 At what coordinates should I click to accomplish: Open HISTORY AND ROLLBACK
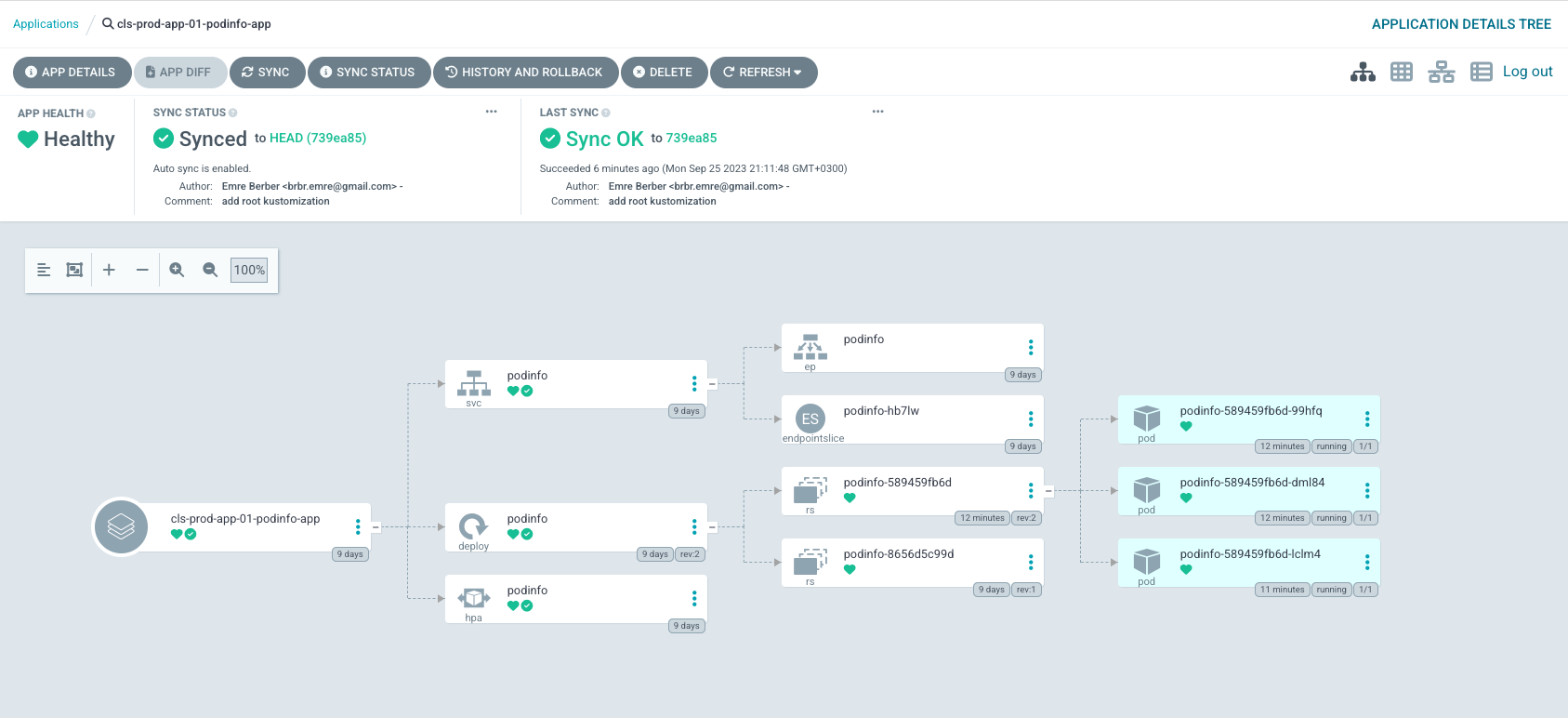pyautogui.click(x=525, y=73)
